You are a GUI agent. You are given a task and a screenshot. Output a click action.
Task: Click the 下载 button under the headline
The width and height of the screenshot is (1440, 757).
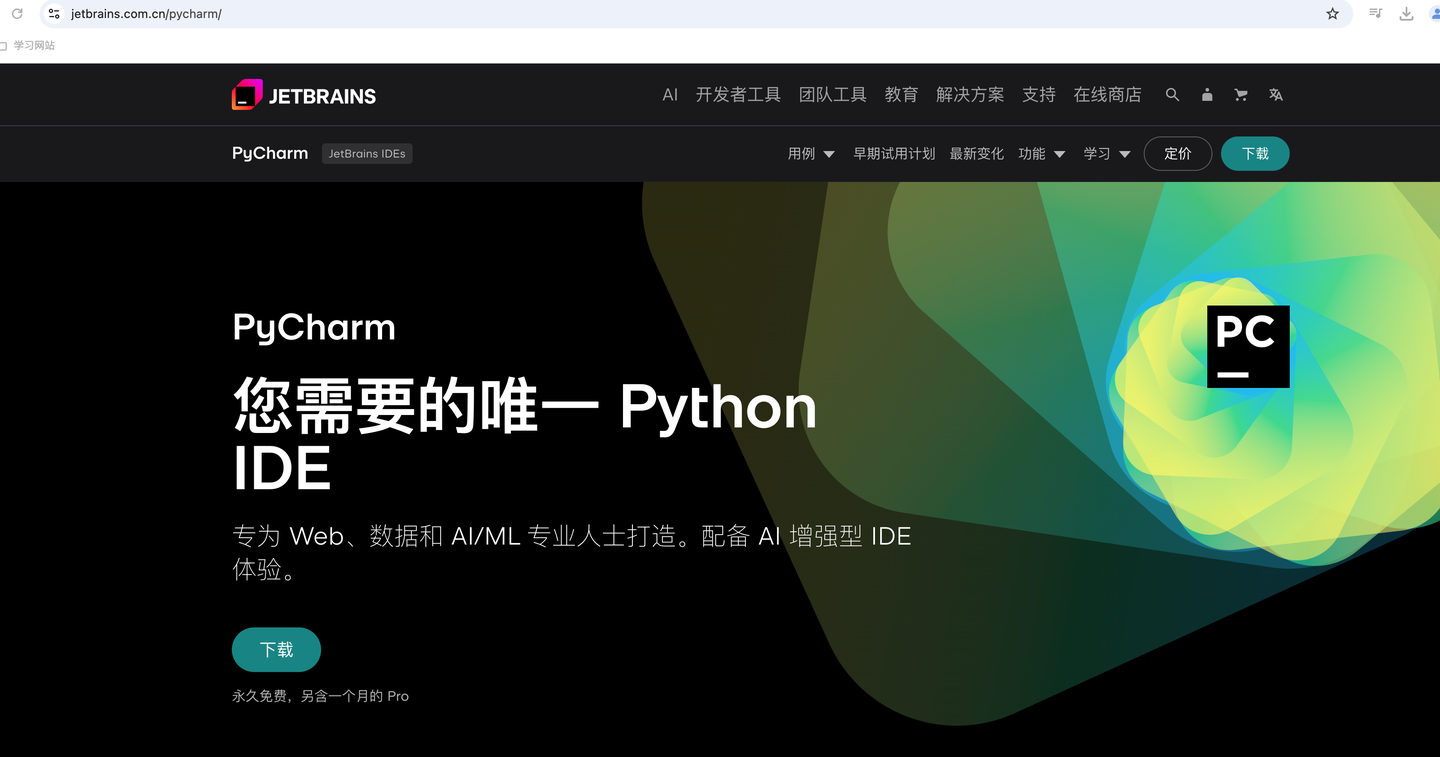click(276, 650)
